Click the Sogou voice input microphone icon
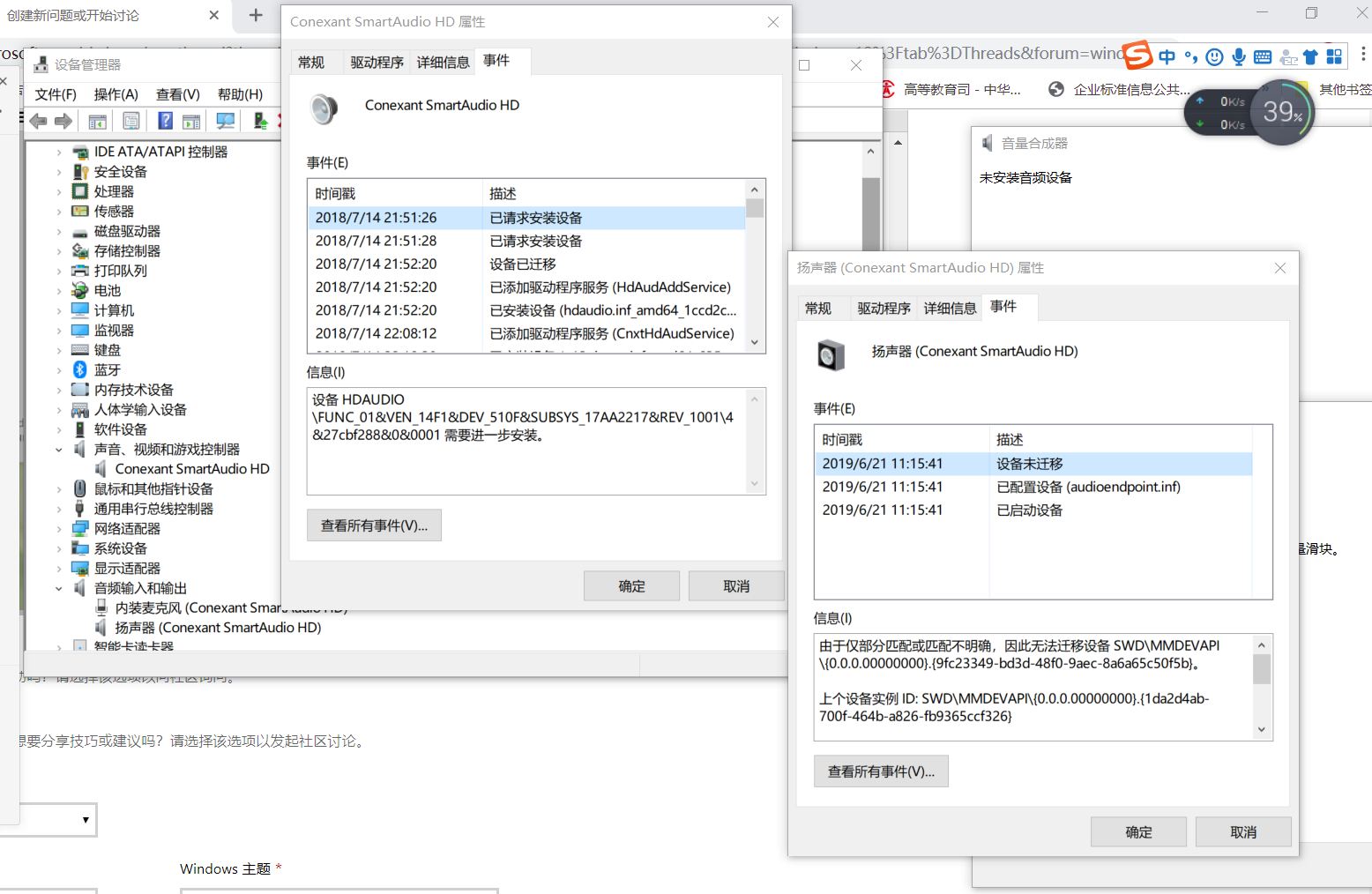The width and height of the screenshot is (1372, 894). point(1239,57)
